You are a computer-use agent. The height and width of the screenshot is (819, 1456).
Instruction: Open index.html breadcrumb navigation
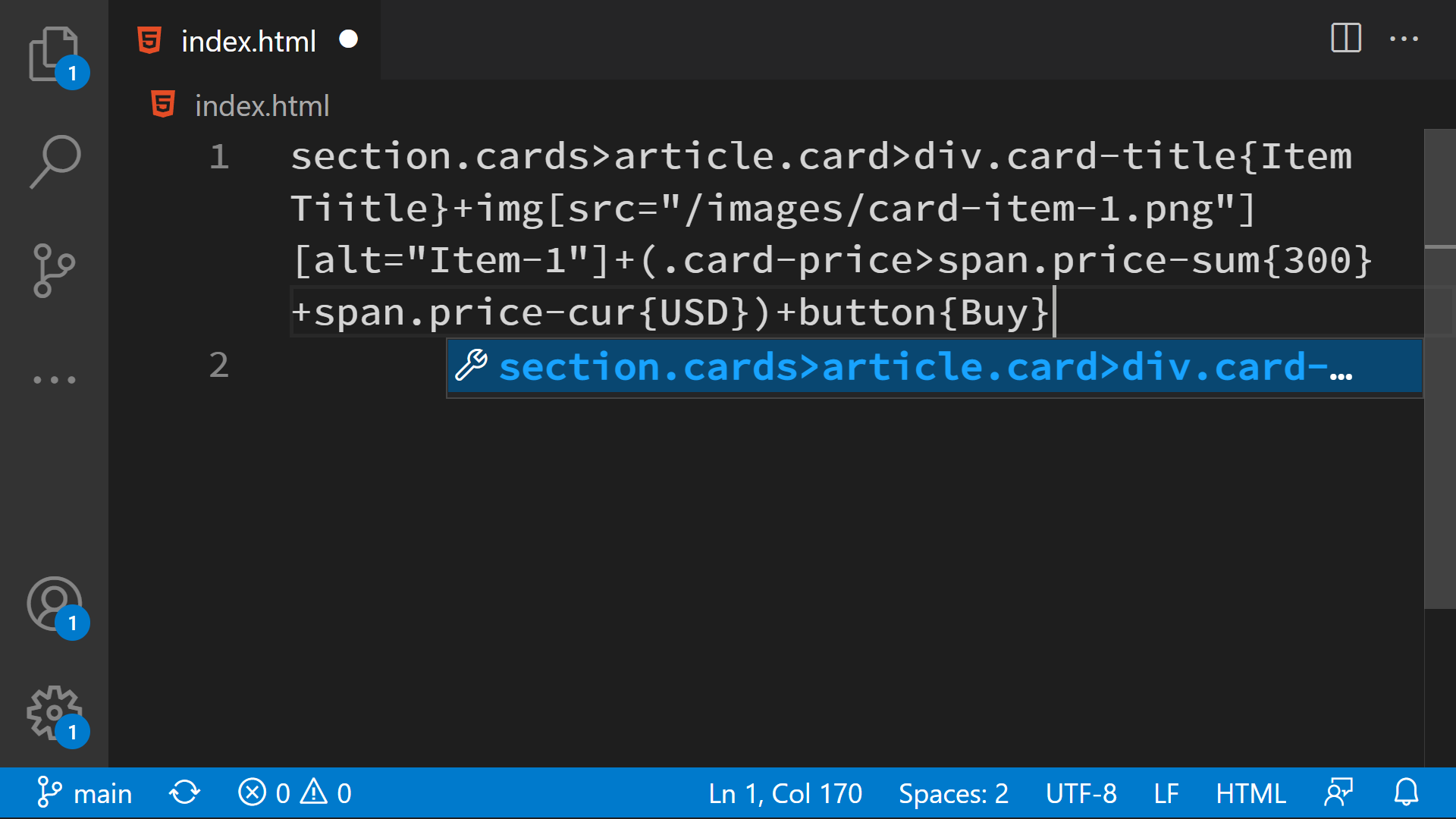point(262,105)
